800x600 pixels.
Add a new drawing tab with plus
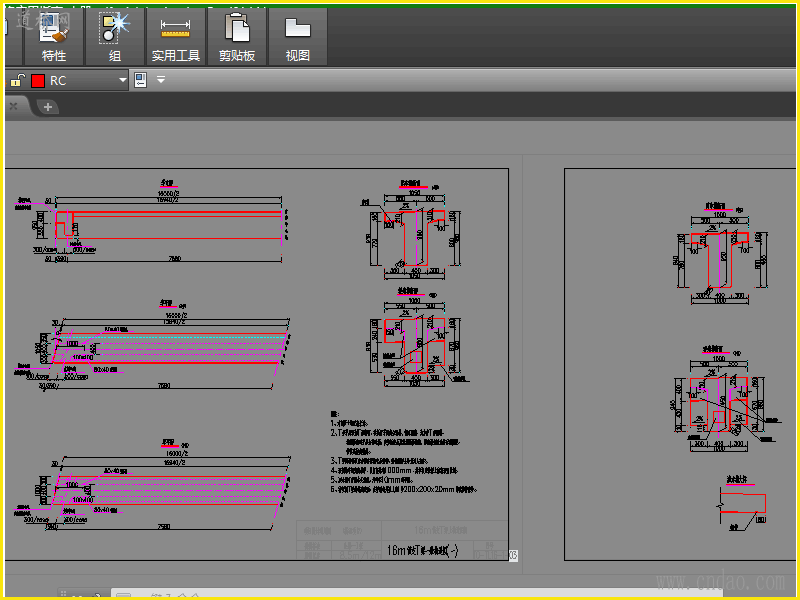pos(47,106)
